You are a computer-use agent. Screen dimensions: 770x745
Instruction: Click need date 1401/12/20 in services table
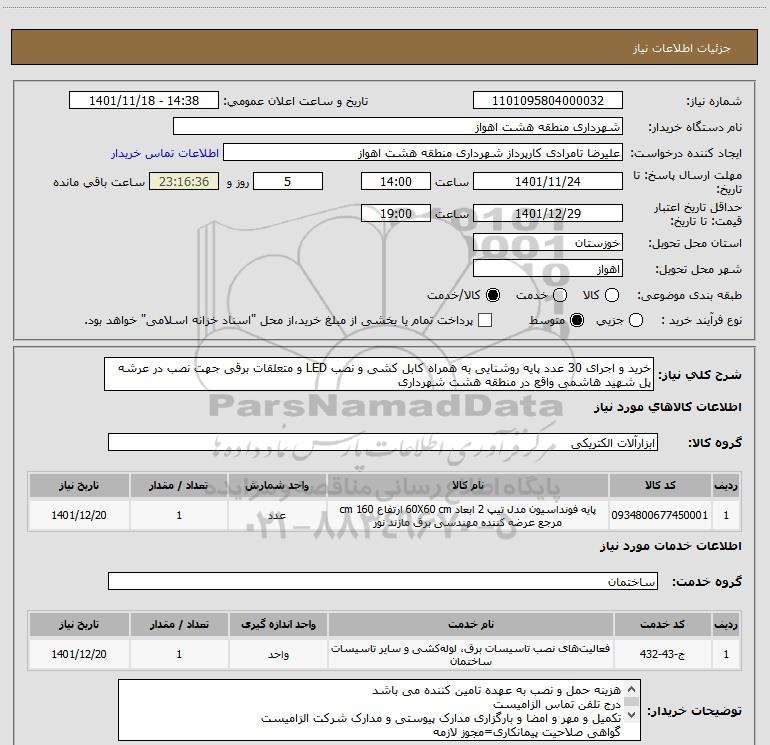79,654
